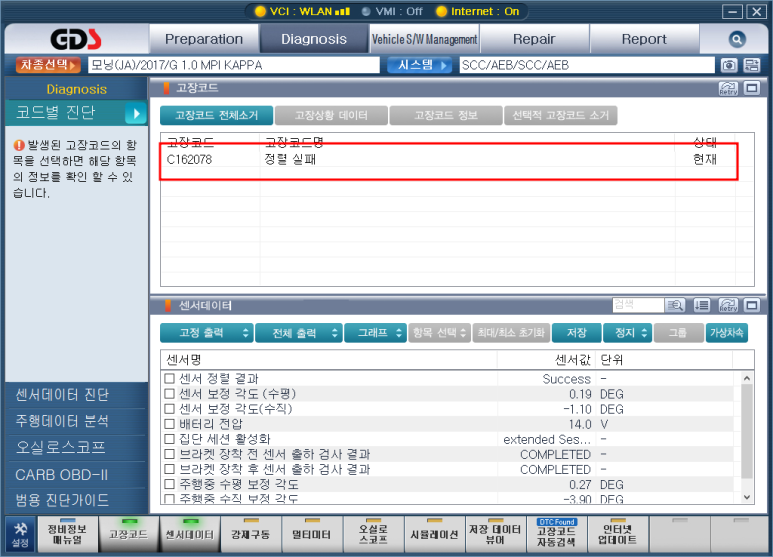773x557 pixels.
Task: Switch to the Report tab
Action: click(644, 39)
